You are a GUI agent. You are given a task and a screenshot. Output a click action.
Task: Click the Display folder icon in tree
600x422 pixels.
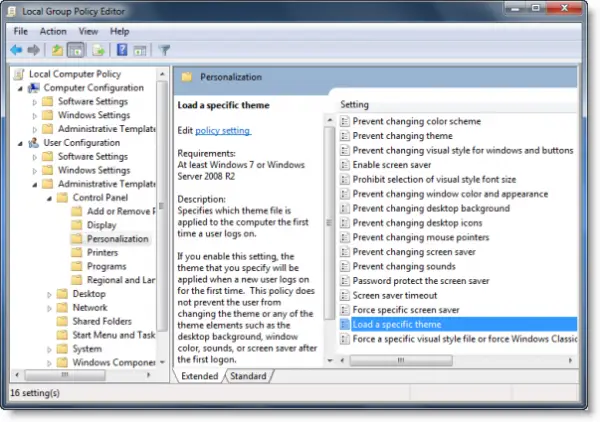tap(77, 225)
